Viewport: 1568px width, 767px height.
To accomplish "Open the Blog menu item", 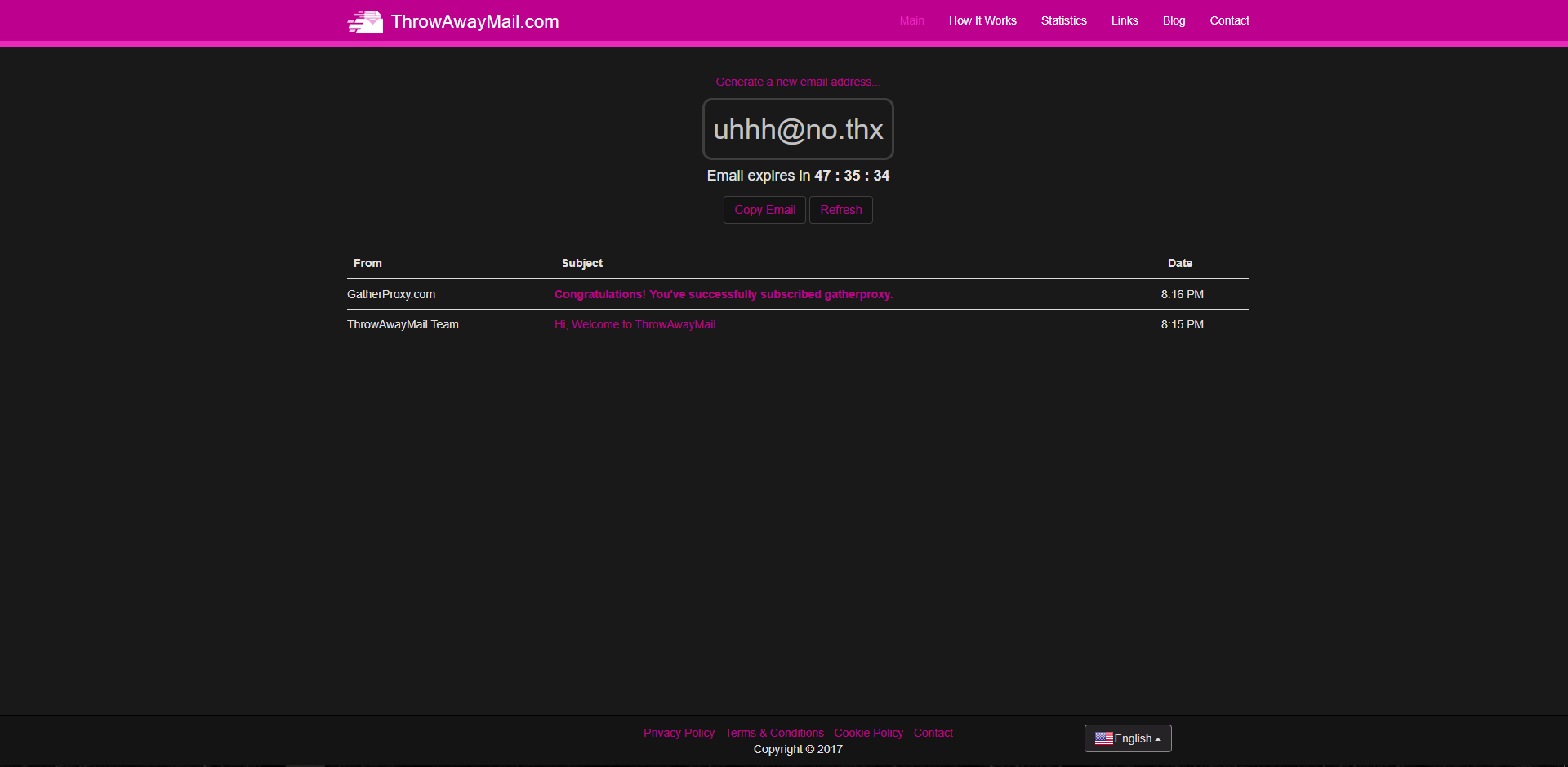I will pos(1174,20).
